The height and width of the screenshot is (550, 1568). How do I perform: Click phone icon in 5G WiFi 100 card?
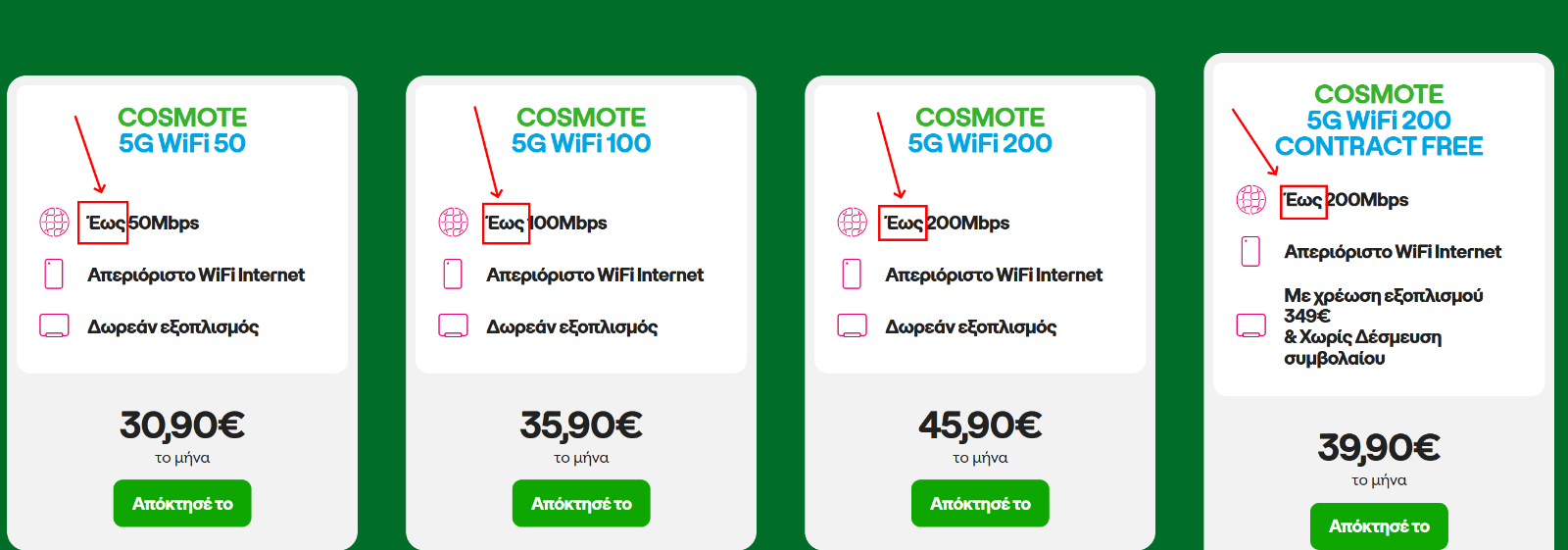click(453, 274)
